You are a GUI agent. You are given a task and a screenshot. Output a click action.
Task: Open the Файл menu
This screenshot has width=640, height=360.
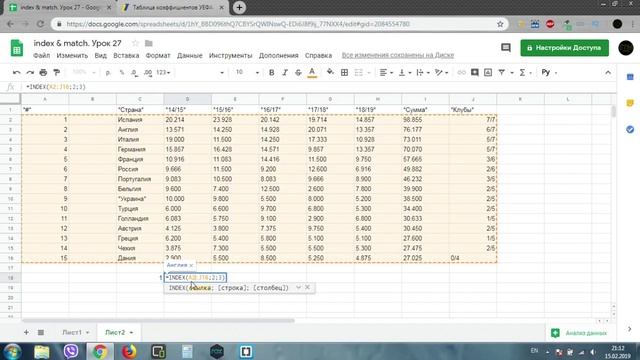click(42, 56)
